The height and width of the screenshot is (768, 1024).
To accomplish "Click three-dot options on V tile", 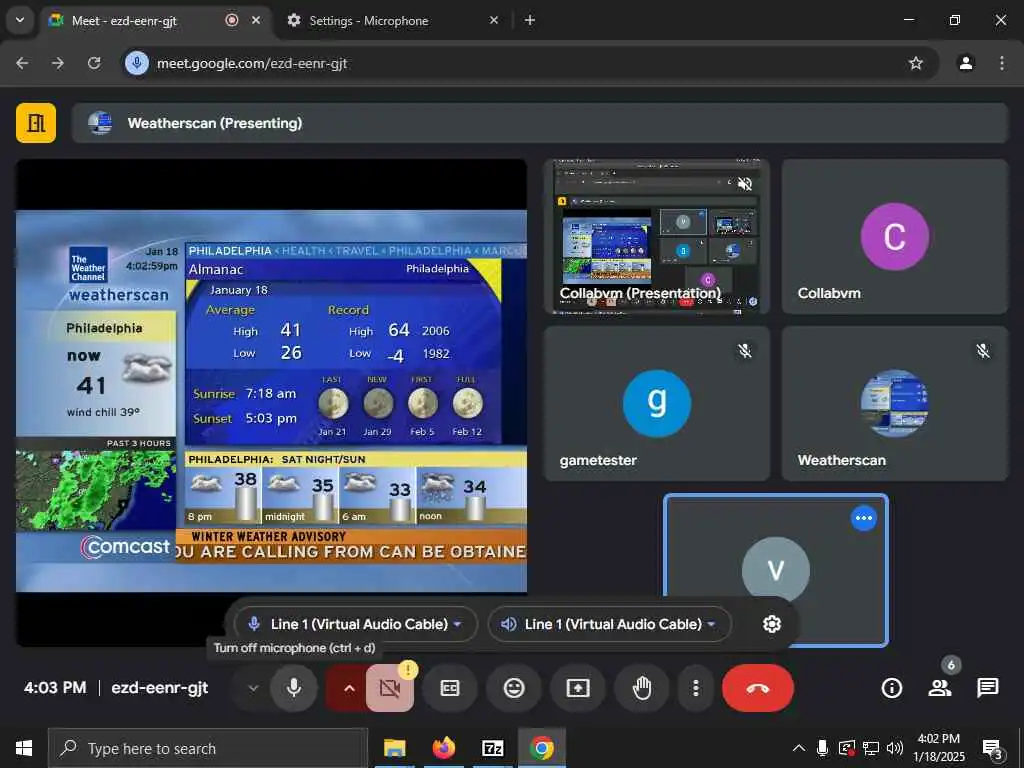I will [x=863, y=518].
